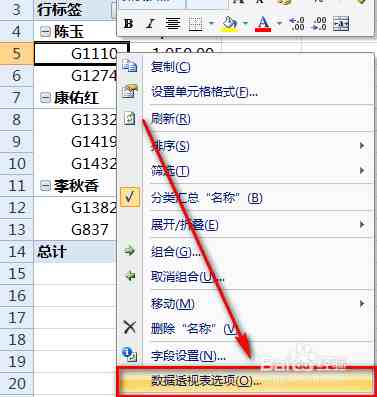Select cell G1419
Image resolution: width=377 pixels, height=397 pixels.
[x=75, y=142]
